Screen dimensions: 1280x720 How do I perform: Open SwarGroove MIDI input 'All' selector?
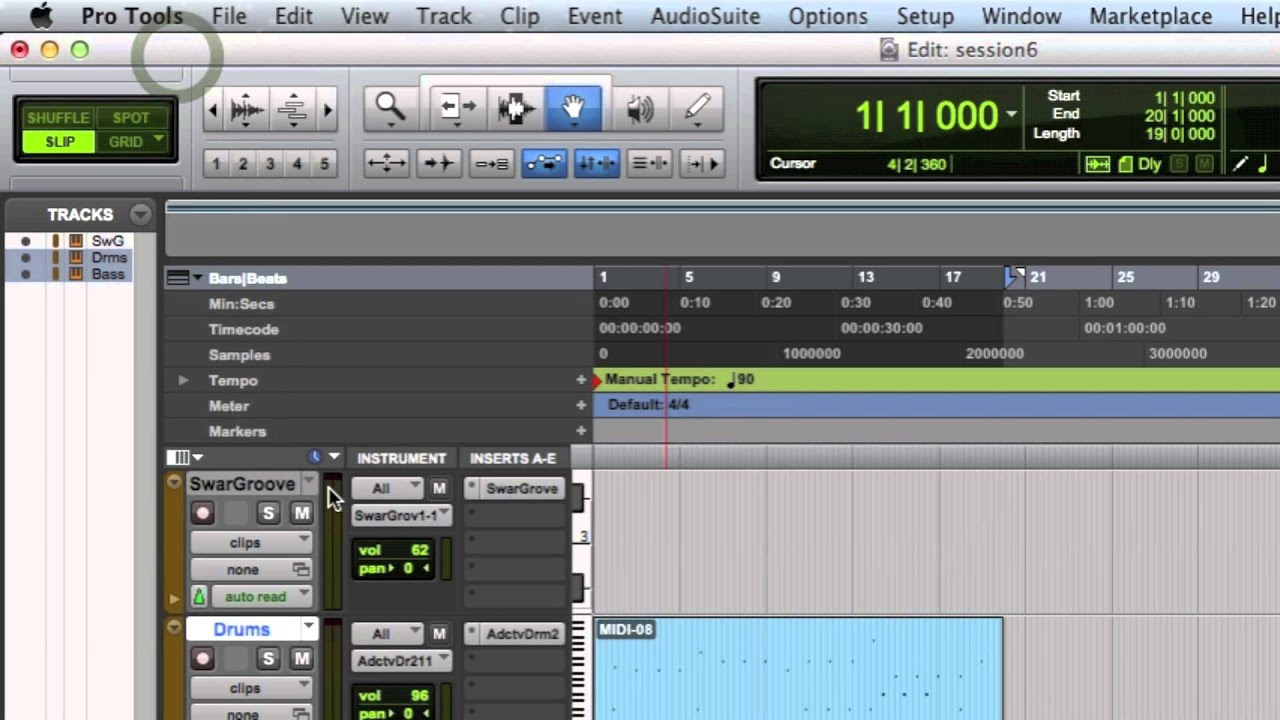[387, 489]
